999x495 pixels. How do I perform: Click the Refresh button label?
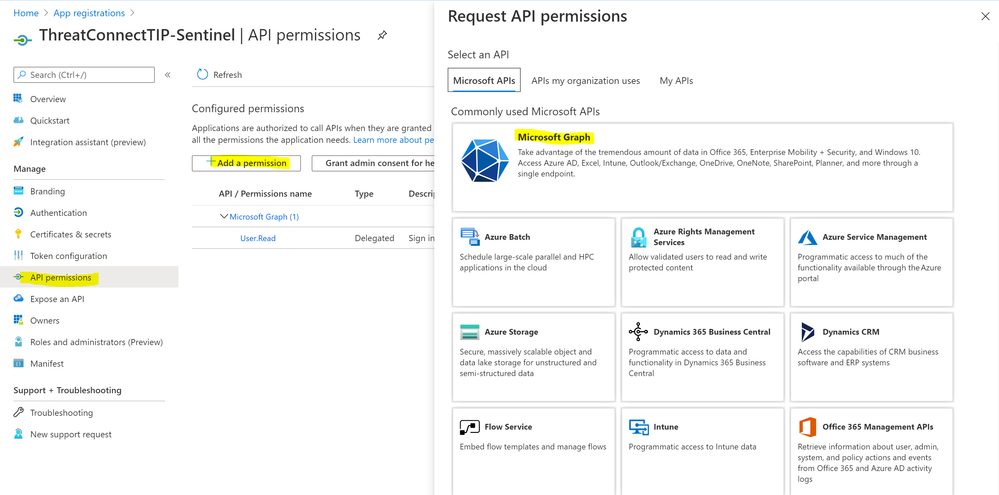(227, 75)
